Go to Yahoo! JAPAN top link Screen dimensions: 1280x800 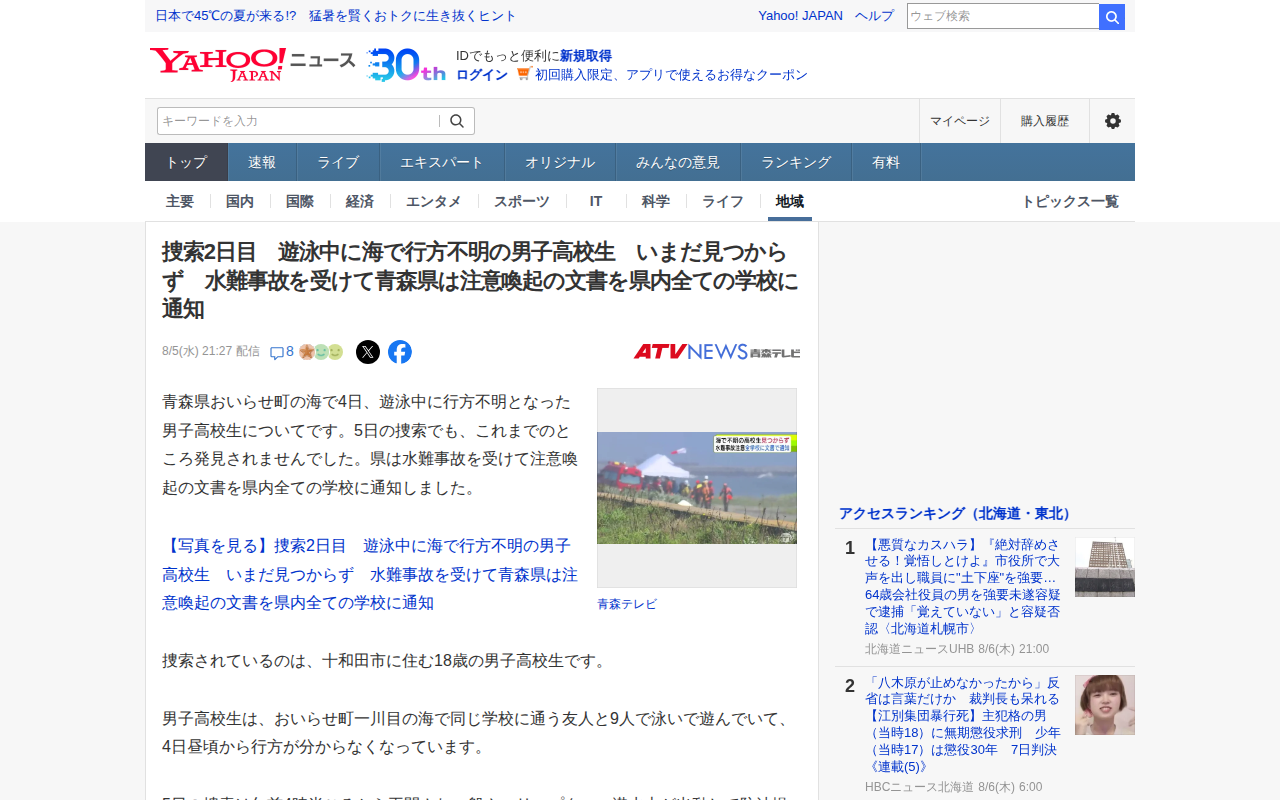pyautogui.click(x=800, y=16)
